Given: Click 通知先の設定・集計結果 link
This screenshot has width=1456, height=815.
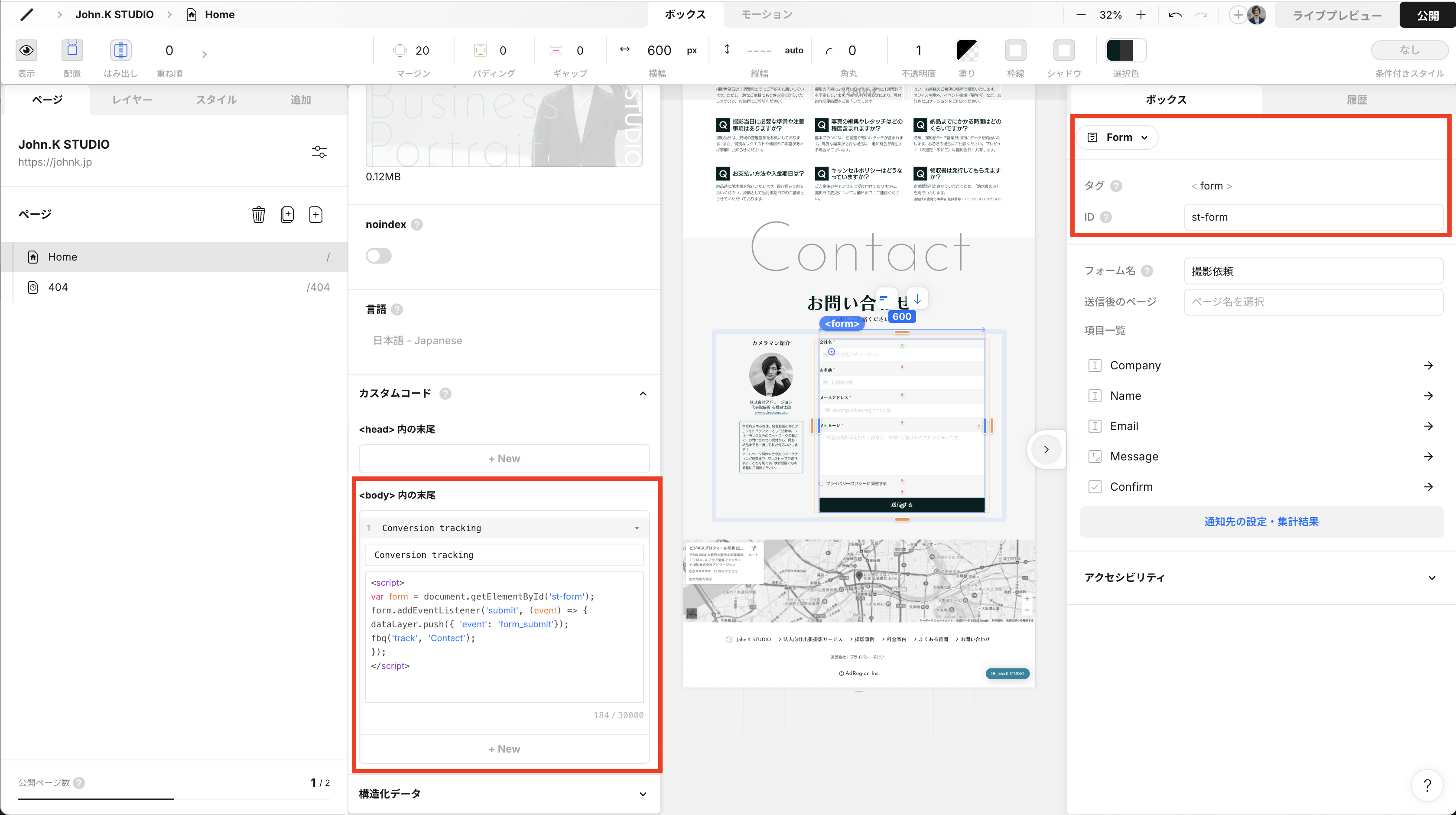Looking at the screenshot, I should (1261, 522).
